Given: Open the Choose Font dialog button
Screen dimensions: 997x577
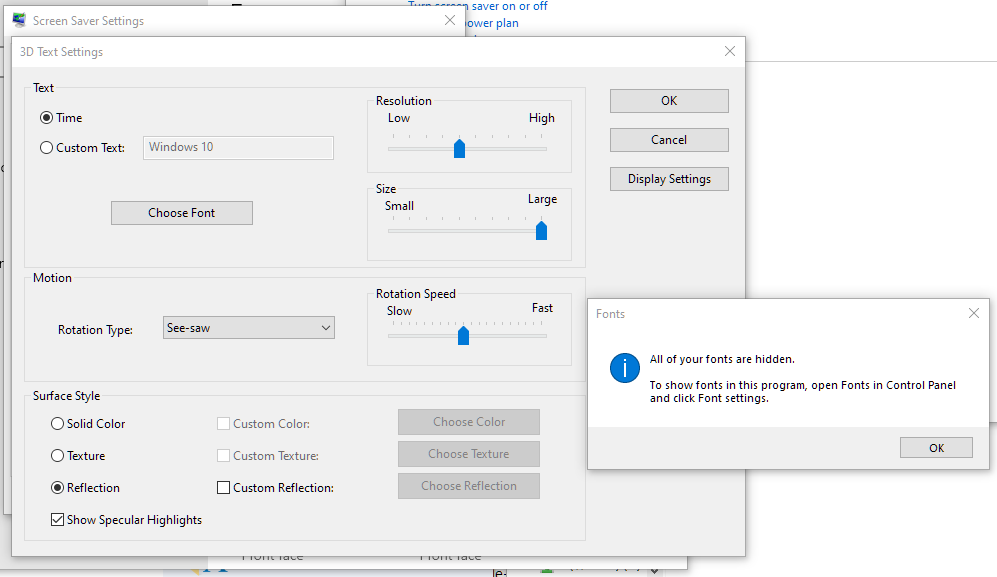Looking at the screenshot, I should click(x=182, y=212).
